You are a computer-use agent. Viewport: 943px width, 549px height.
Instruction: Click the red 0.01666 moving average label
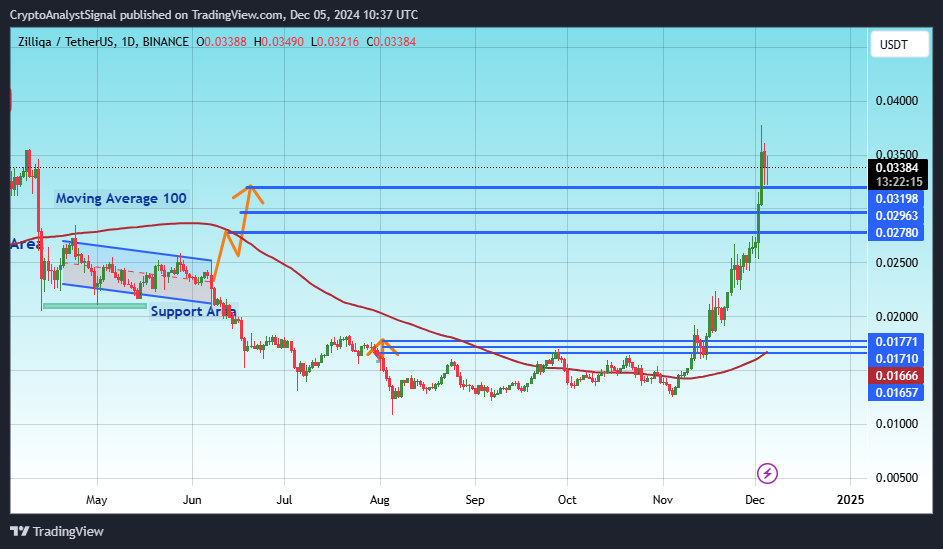click(897, 375)
